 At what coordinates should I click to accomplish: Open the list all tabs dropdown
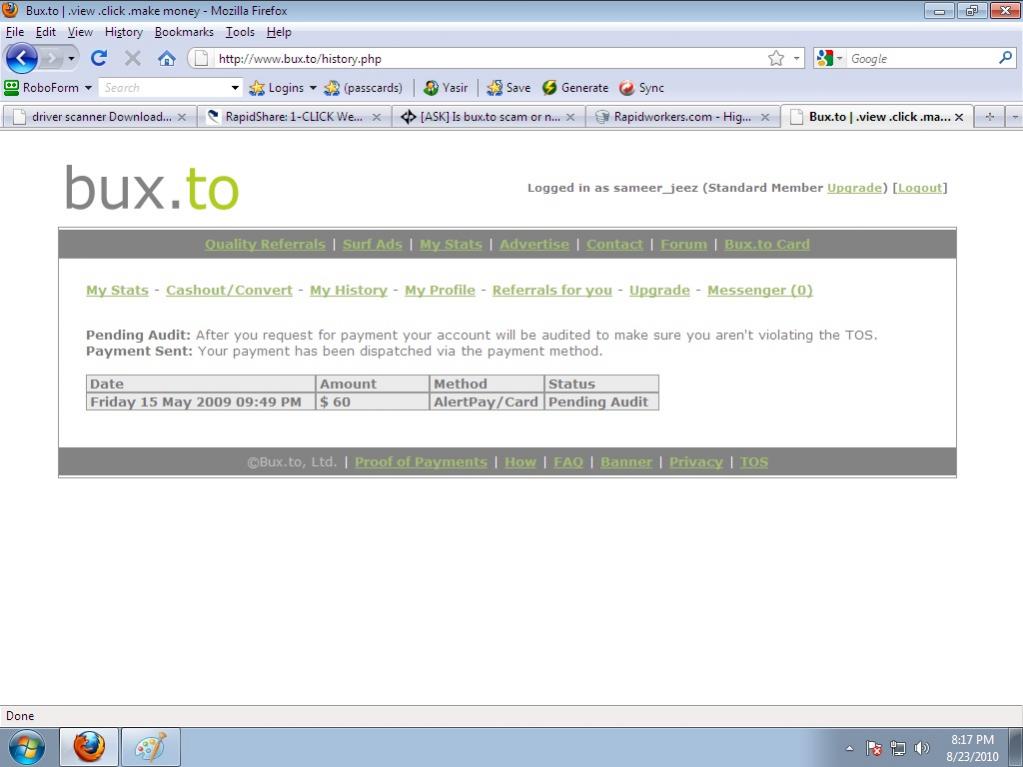coord(1015,117)
